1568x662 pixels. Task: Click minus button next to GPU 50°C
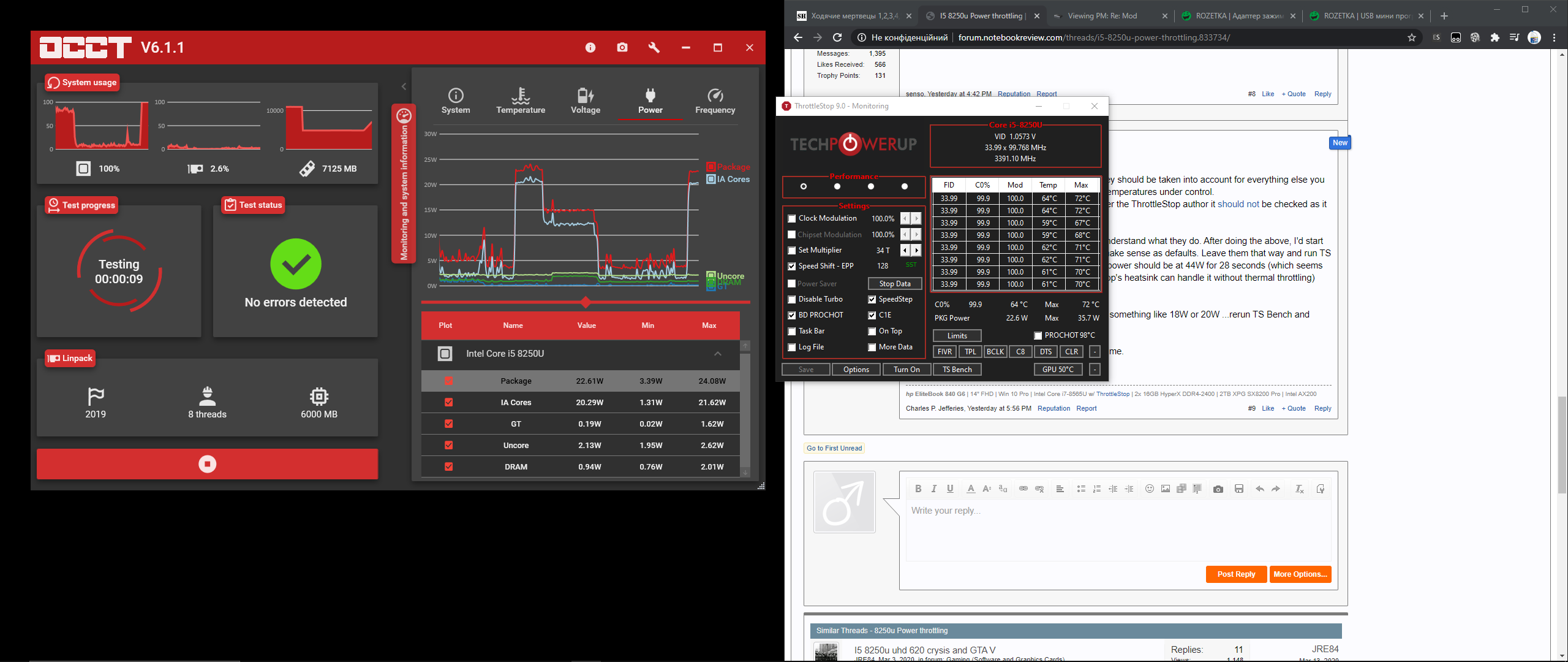1095,370
